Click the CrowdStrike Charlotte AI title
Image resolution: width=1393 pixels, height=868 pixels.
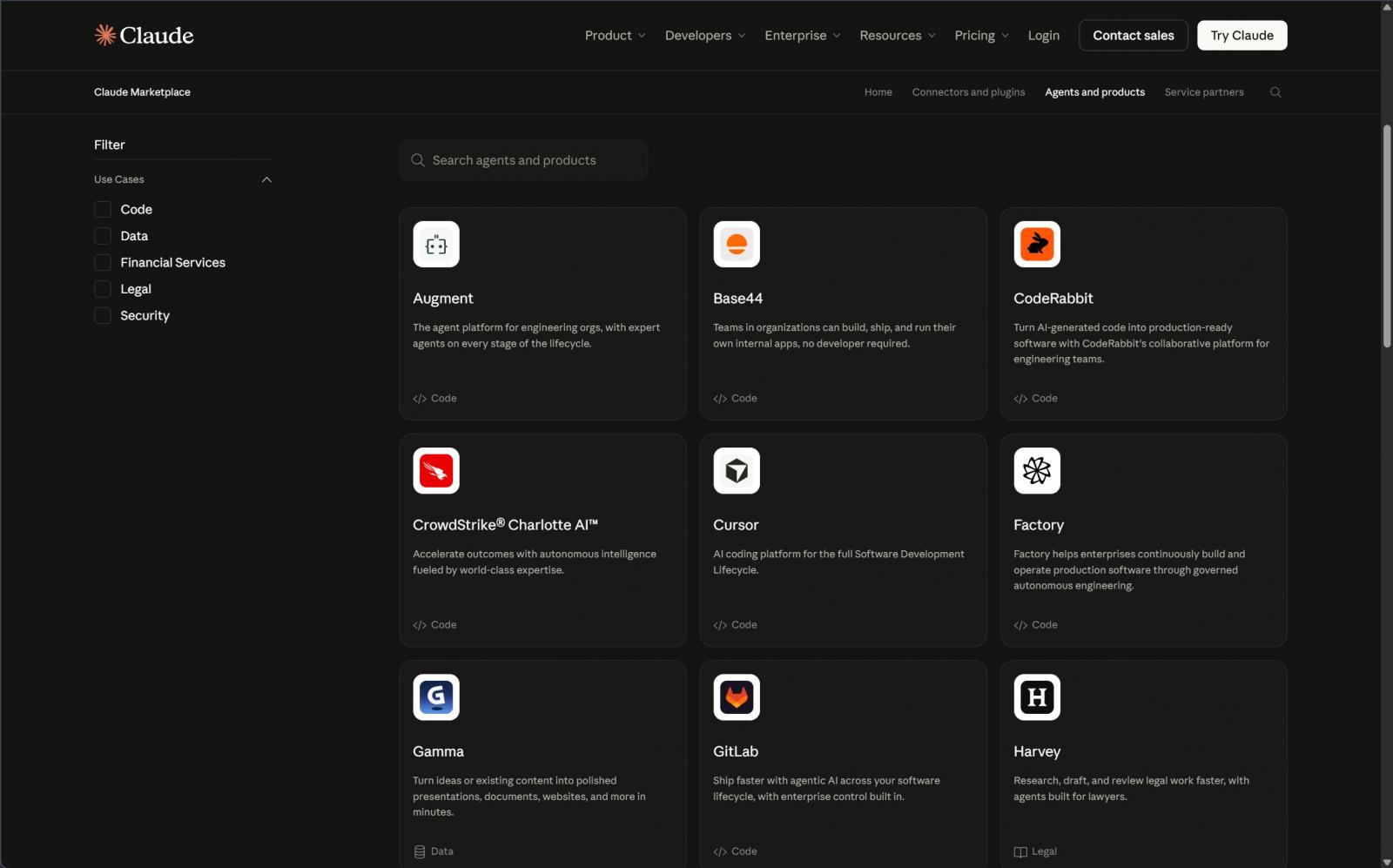click(505, 525)
